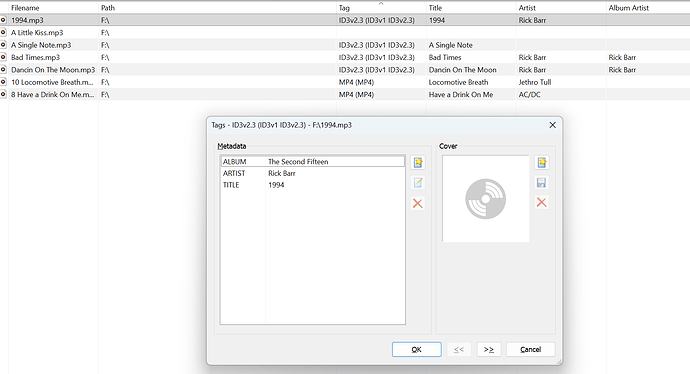Image resolution: width=690 pixels, height=374 pixels.
Task: Go to previous file with << button
Action: coord(459,349)
